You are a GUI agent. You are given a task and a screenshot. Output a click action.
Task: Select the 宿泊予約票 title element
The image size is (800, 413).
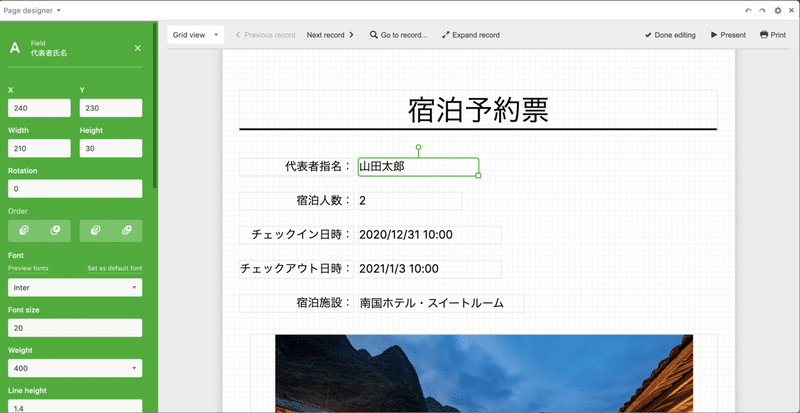[x=478, y=110]
